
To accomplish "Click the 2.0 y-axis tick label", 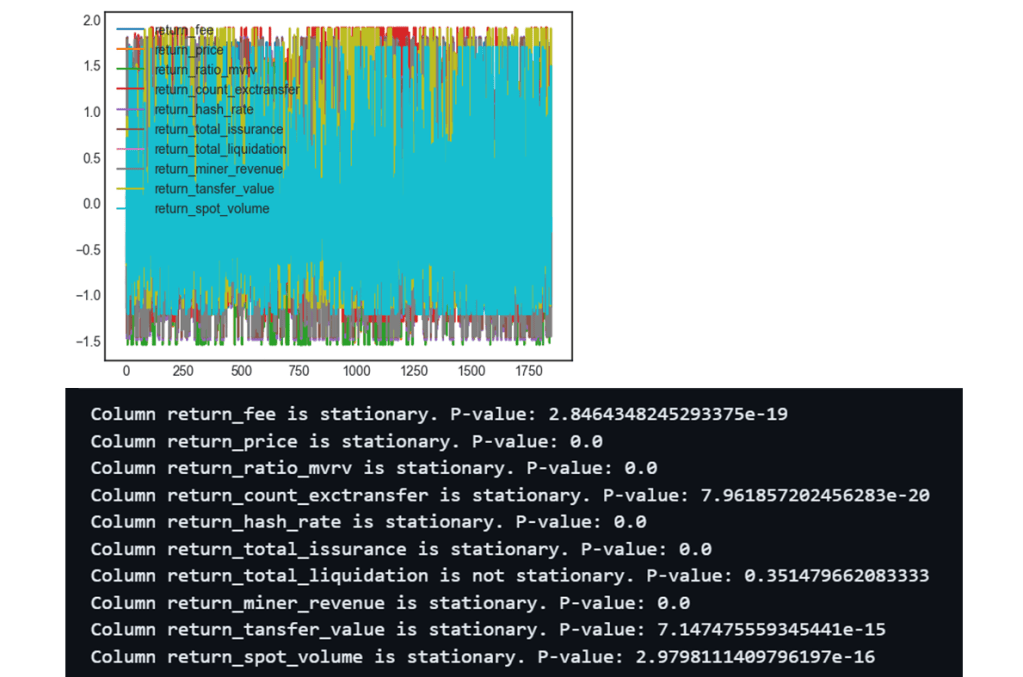I will coord(91,20).
